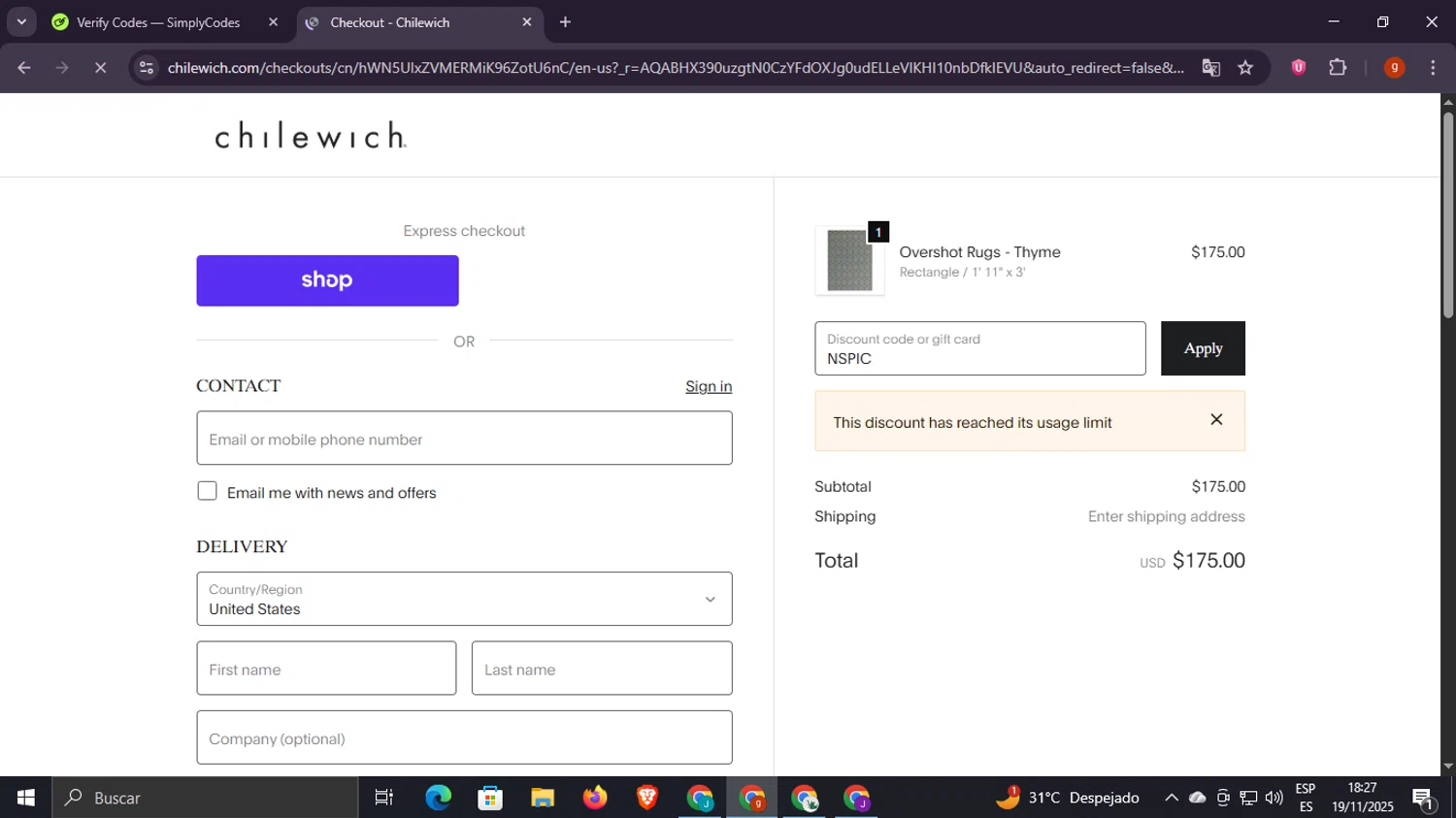
Task: Go forward to the next page
Action: tap(62, 68)
